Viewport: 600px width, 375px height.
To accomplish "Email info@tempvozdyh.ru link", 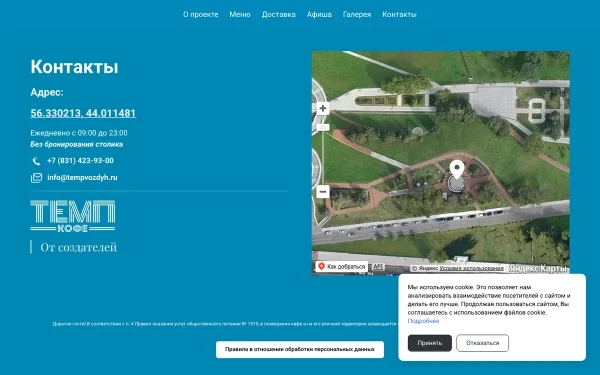I will [x=82, y=178].
